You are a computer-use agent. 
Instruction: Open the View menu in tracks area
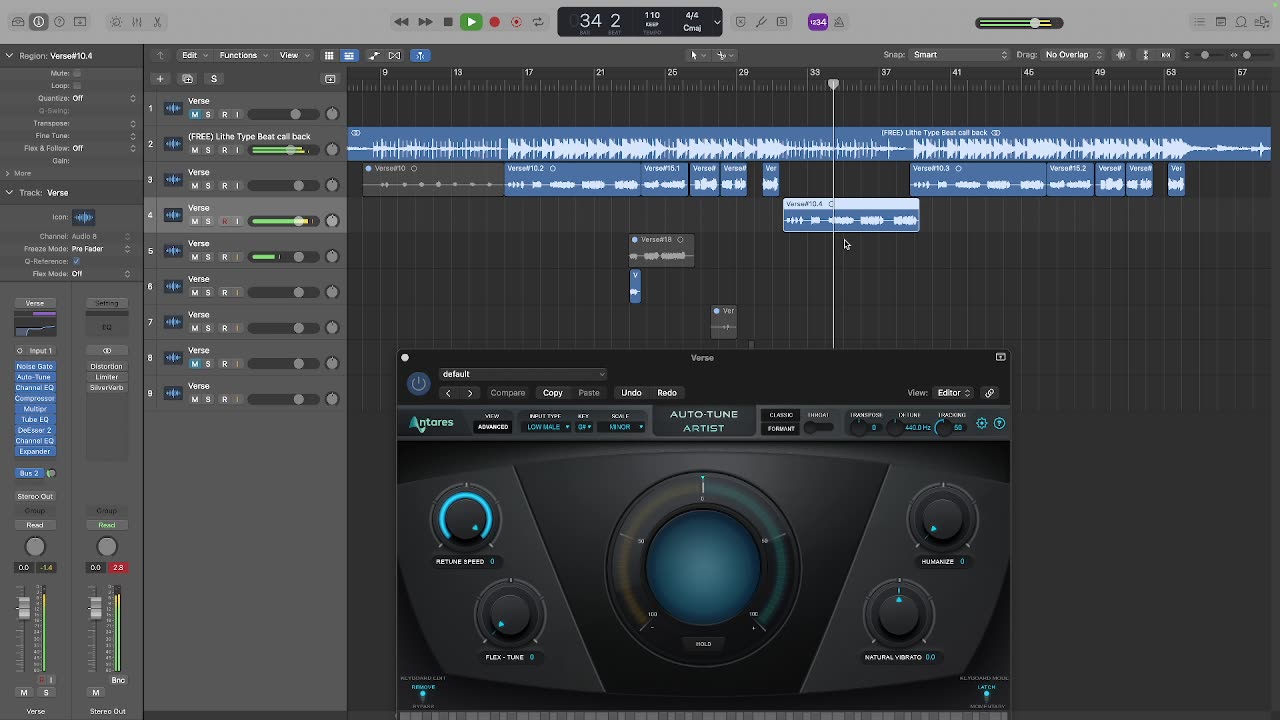point(292,55)
